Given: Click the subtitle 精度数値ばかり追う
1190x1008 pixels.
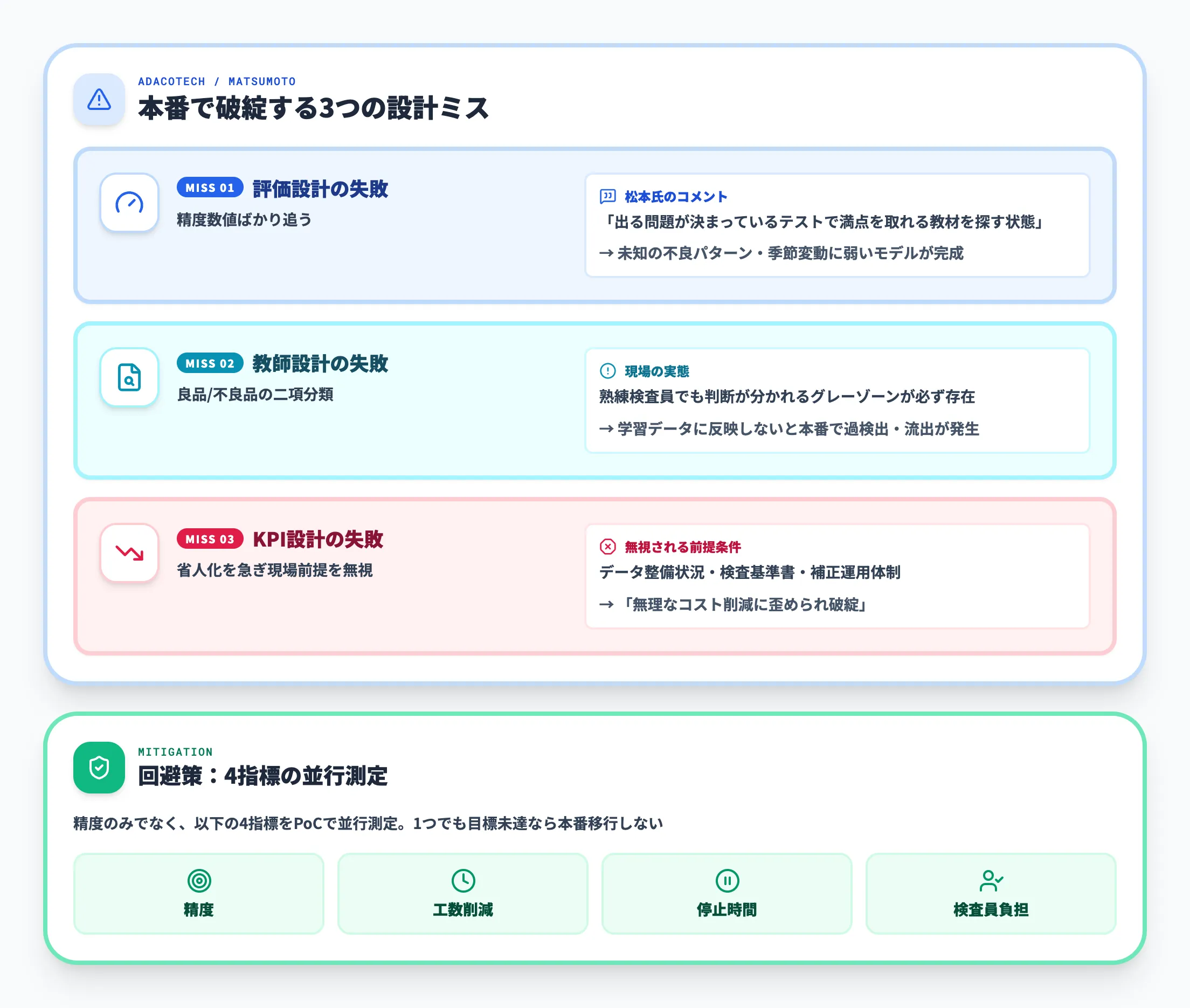Looking at the screenshot, I should tap(244, 219).
